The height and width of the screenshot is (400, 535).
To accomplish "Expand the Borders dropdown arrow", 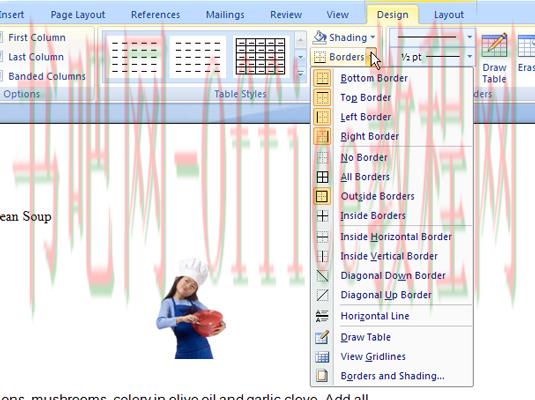I will click(372, 57).
